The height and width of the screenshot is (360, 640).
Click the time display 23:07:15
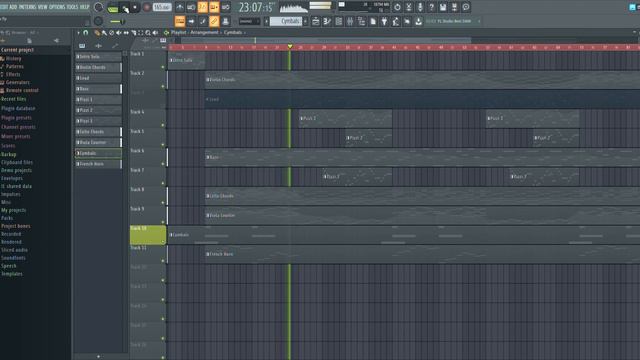tap(256, 7)
